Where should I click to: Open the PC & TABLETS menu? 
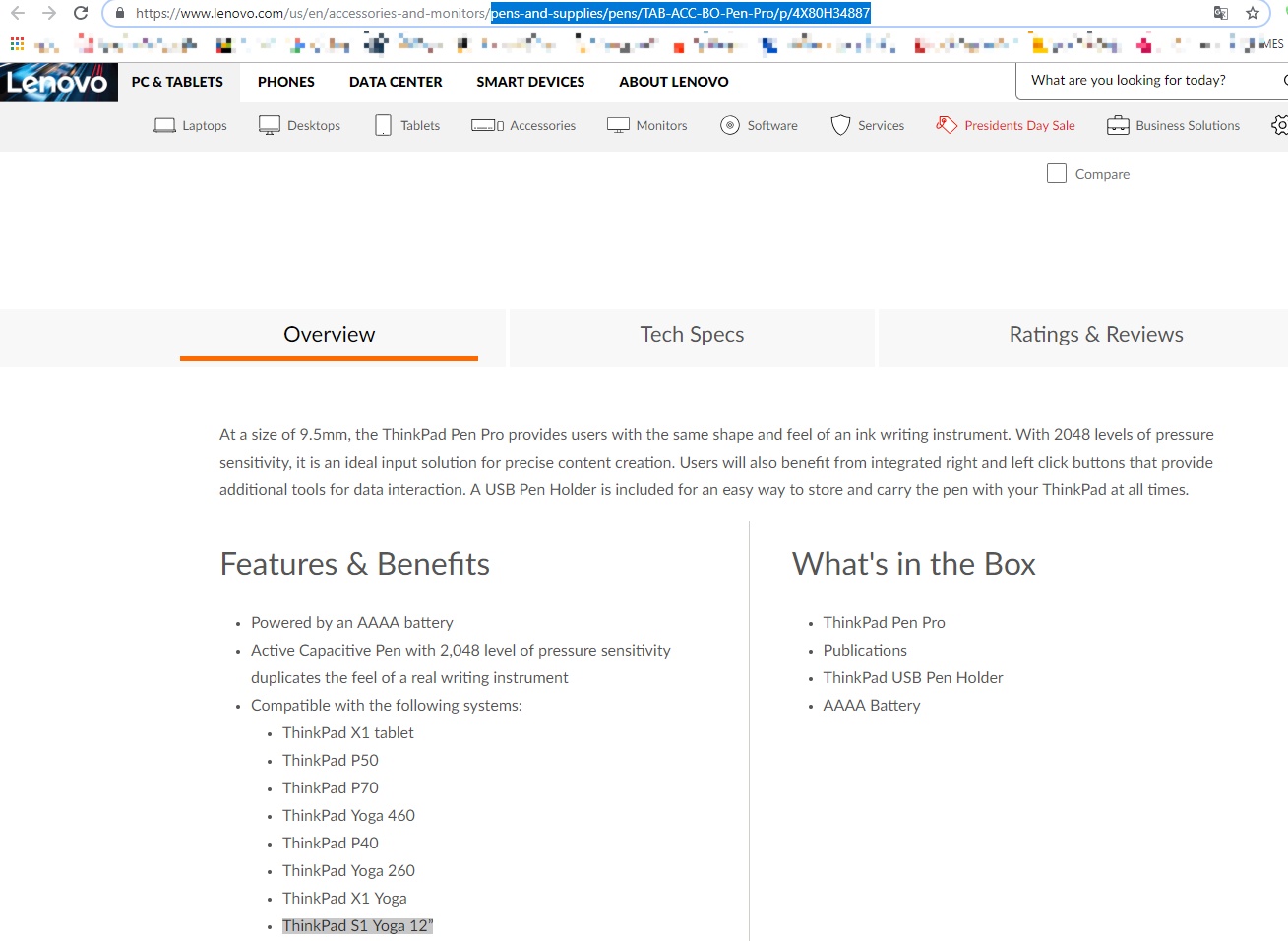[178, 82]
